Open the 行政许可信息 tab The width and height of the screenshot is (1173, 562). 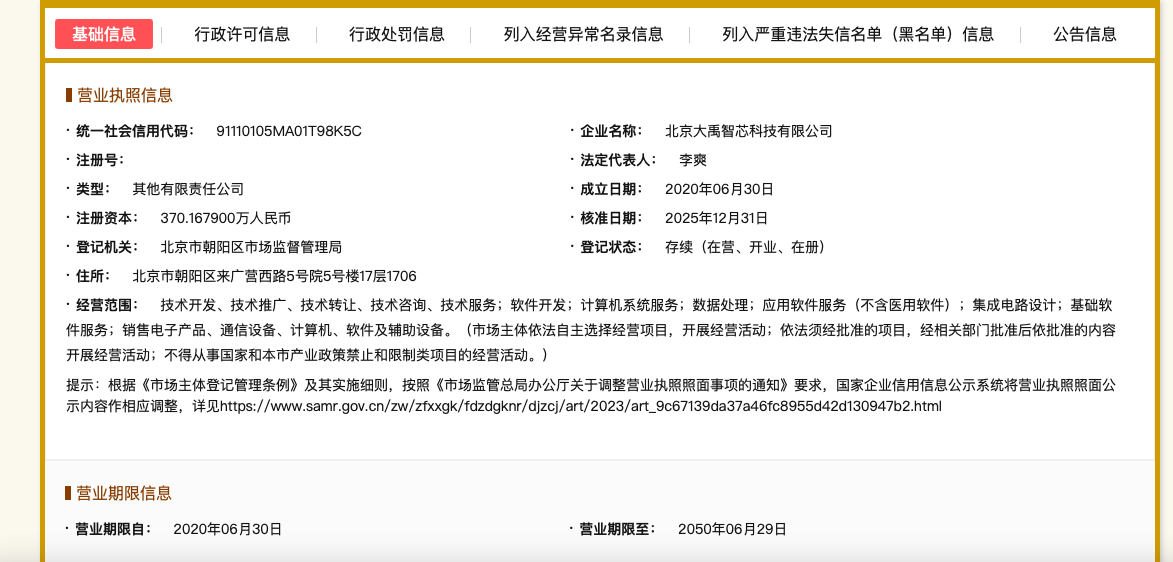242,34
